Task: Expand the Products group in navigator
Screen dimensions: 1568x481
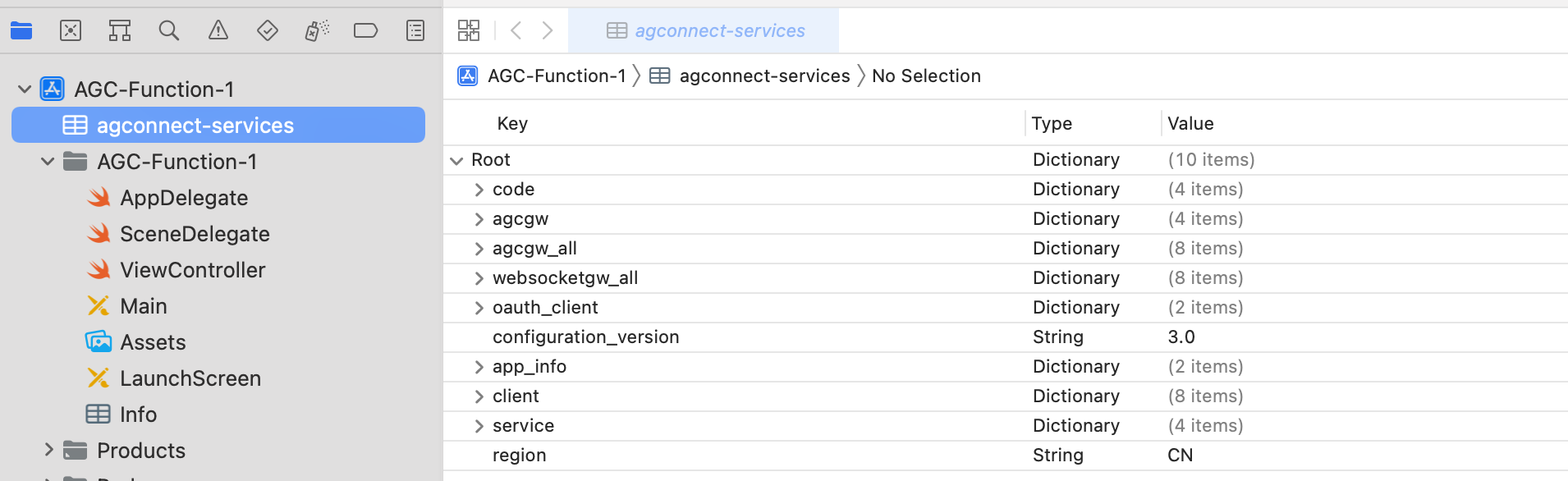Action: coord(47,450)
